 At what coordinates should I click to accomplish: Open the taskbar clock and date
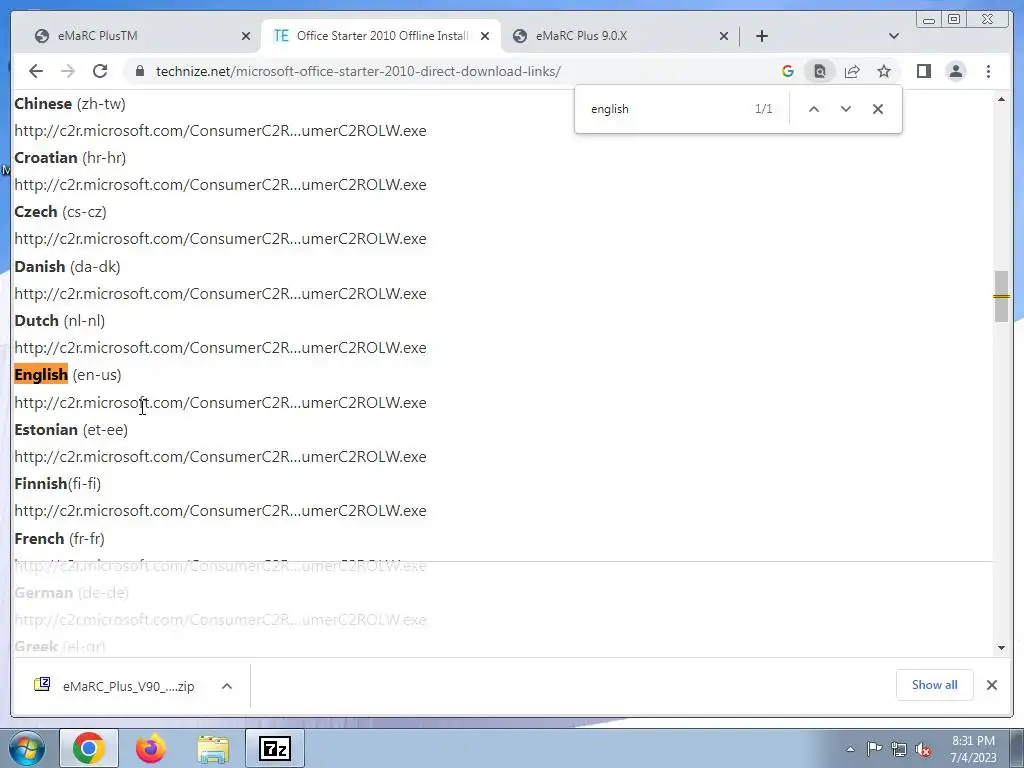click(973, 749)
